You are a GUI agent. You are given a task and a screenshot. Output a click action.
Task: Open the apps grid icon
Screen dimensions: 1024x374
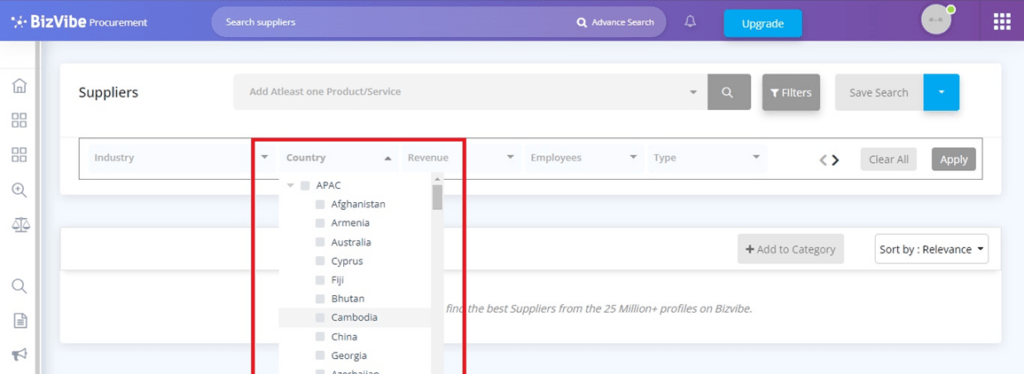click(1002, 22)
